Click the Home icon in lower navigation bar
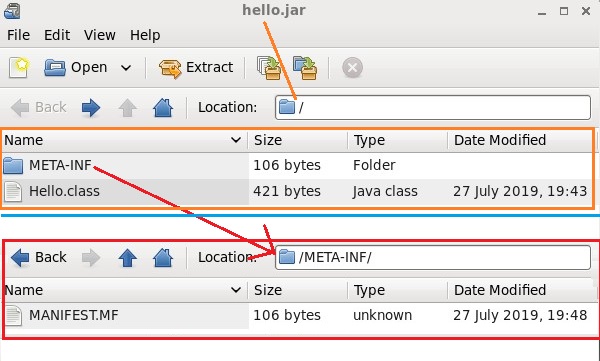600x361 pixels. 163,257
